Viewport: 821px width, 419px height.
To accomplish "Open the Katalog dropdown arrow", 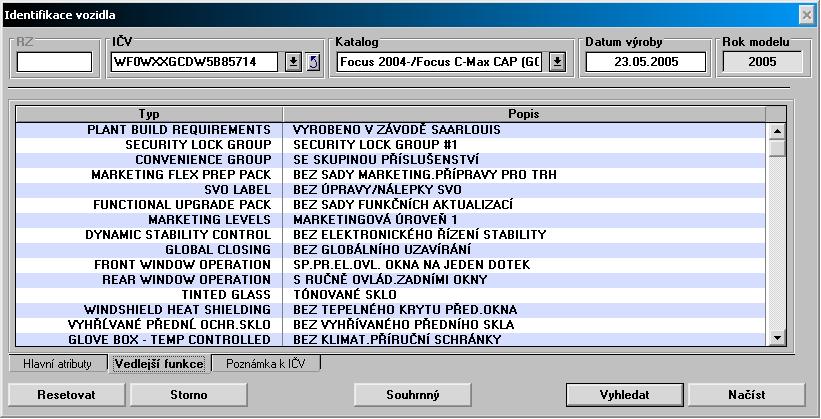I will coord(557,62).
